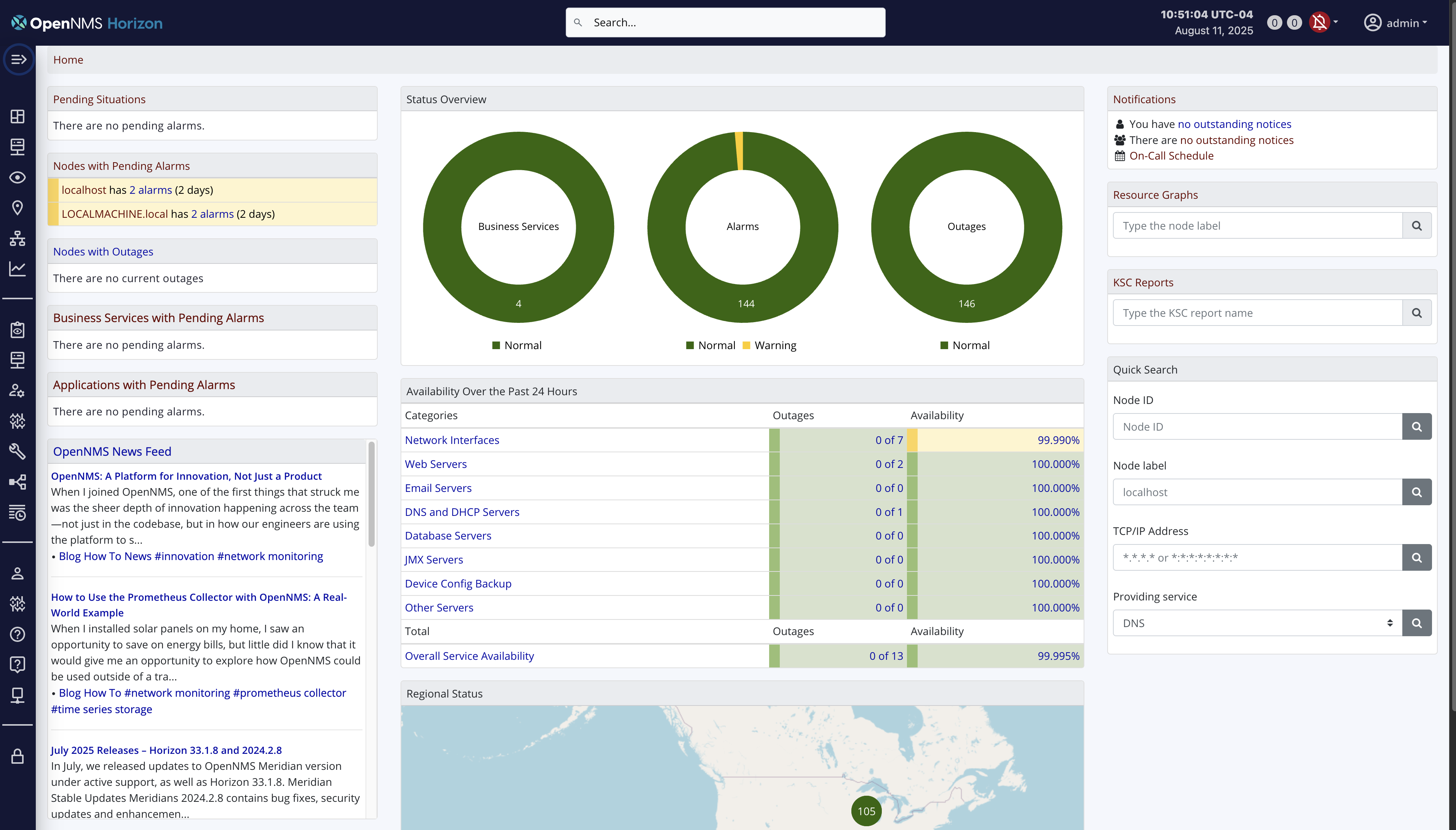
Task: Click the Home breadcrumb
Action: coord(68,59)
